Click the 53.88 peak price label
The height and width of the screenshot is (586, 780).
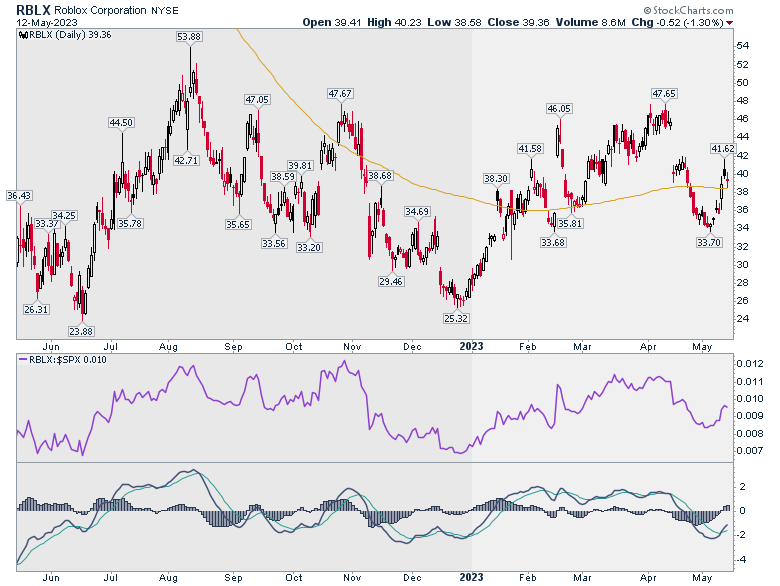point(189,37)
